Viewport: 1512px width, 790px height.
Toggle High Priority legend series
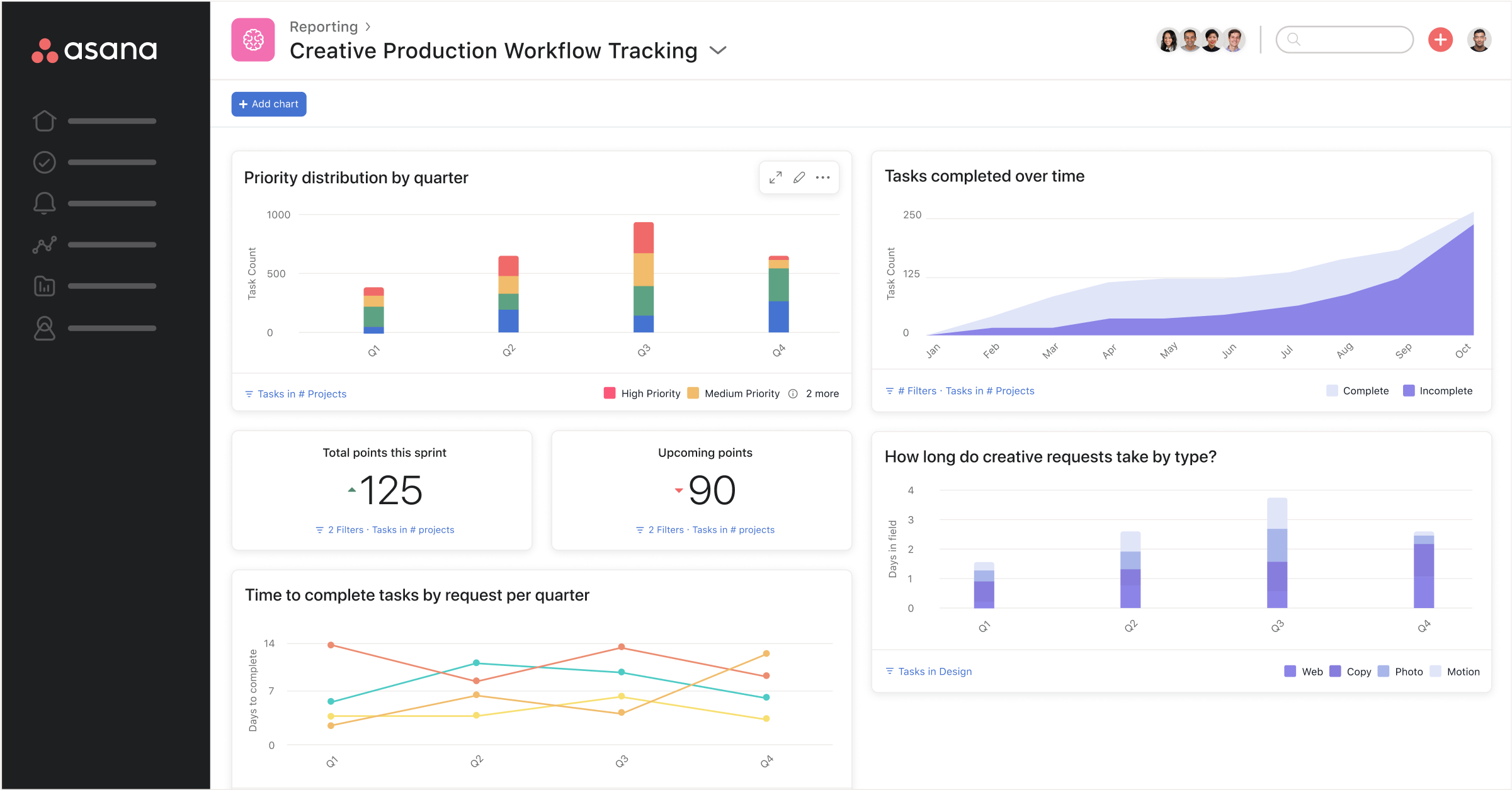tap(650, 393)
